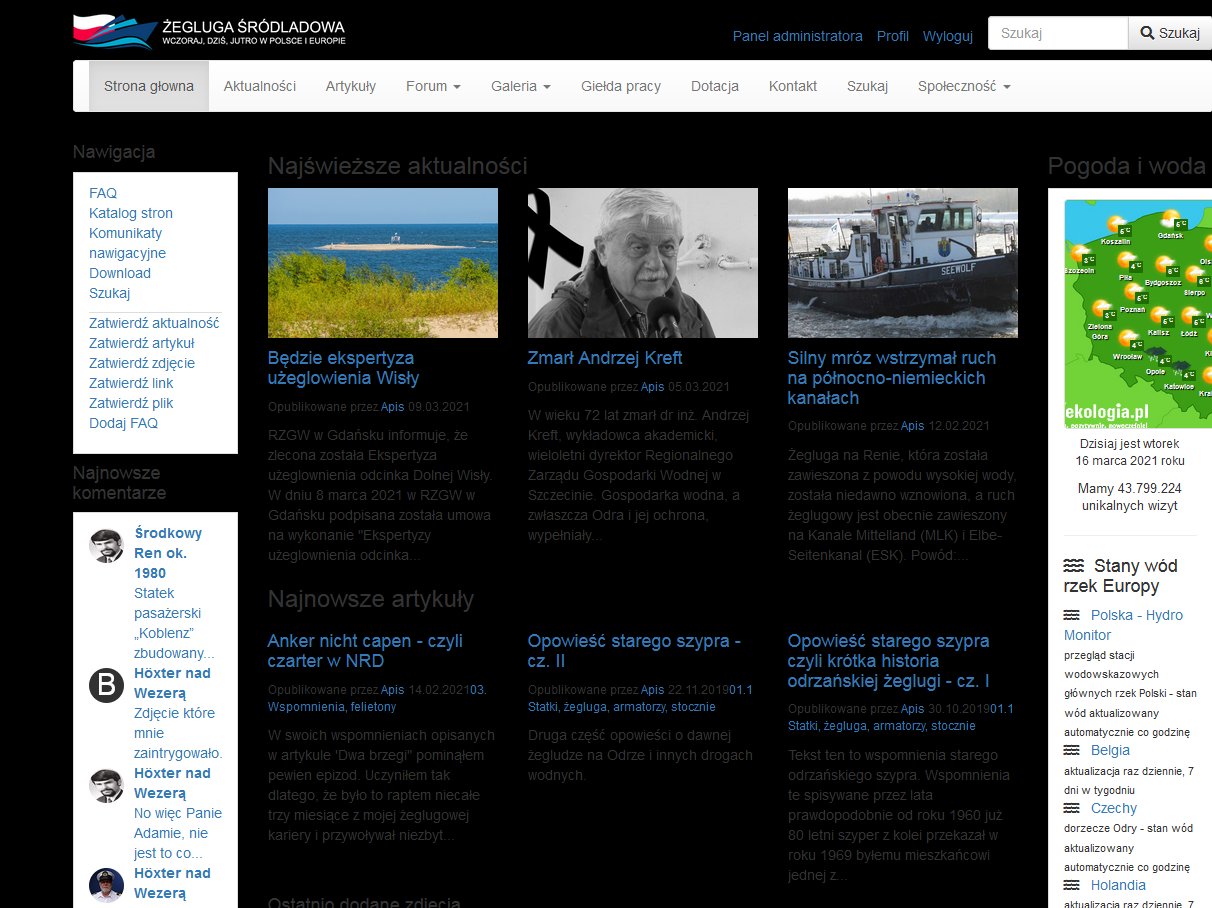Click the wave icon beside Belgia
The image size is (1212, 908).
1072,750
